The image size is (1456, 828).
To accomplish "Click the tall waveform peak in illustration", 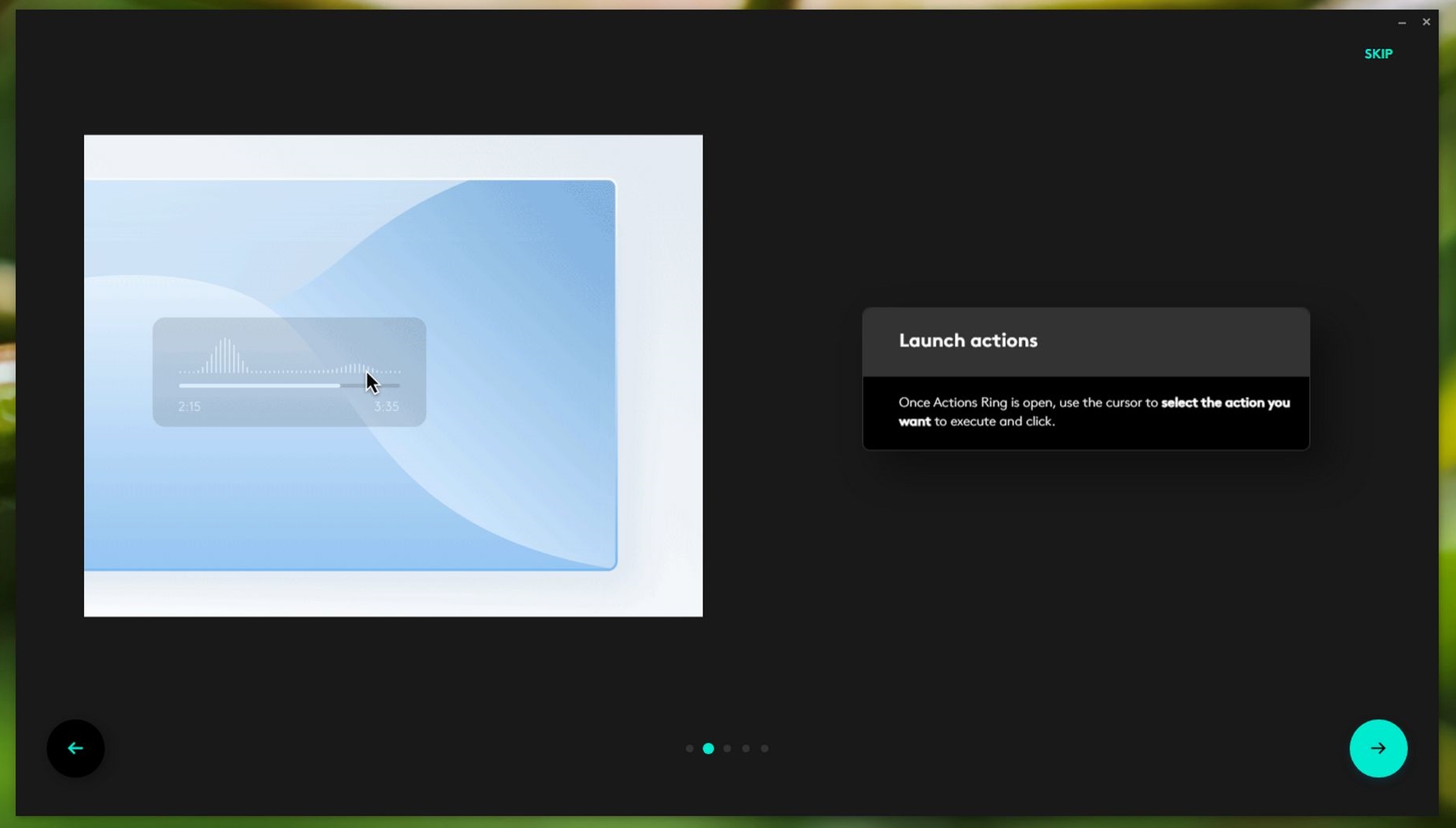I will [226, 356].
